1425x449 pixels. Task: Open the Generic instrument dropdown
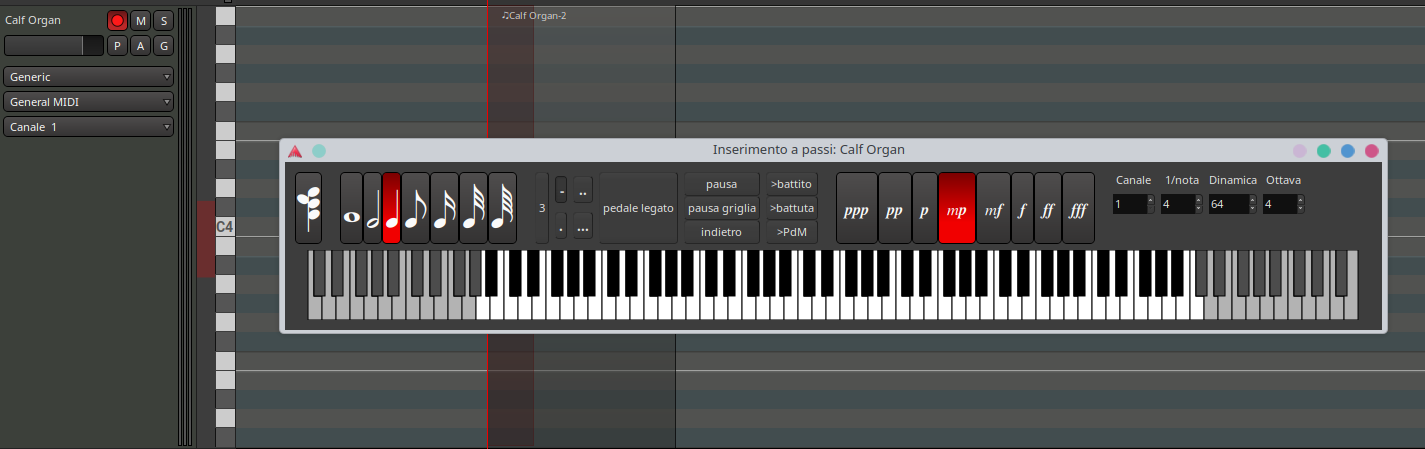[88, 77]
